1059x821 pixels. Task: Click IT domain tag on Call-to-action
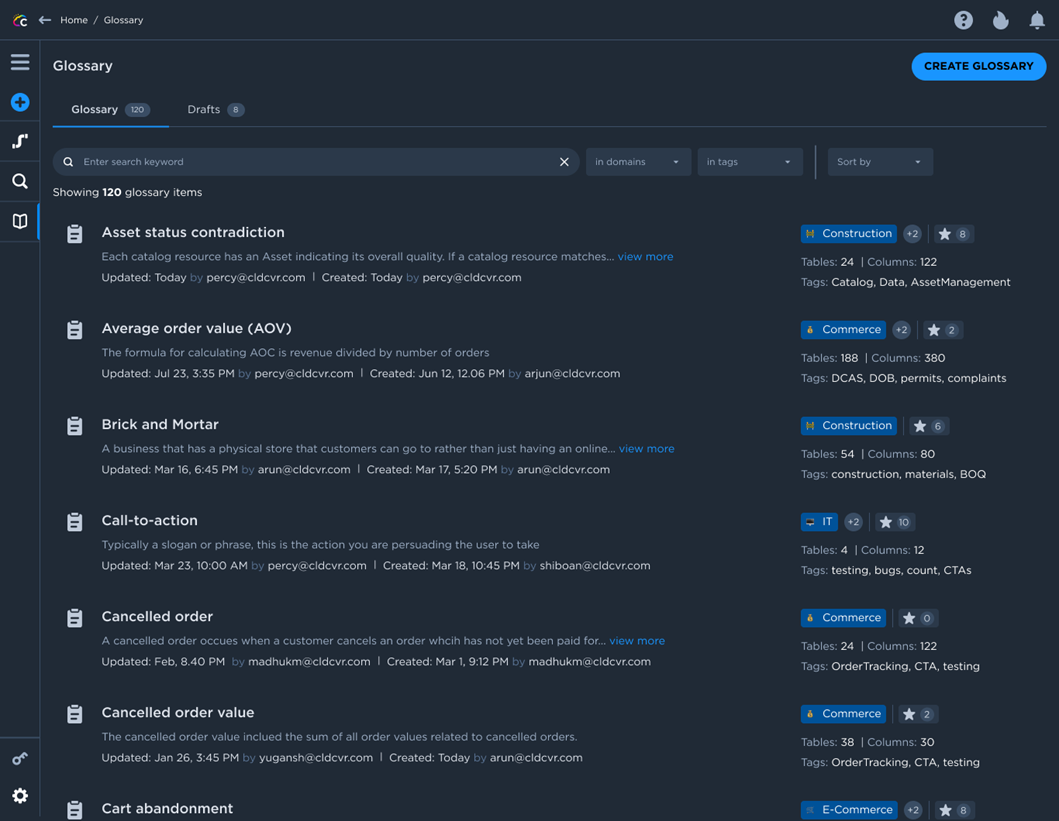click(819, 522)
